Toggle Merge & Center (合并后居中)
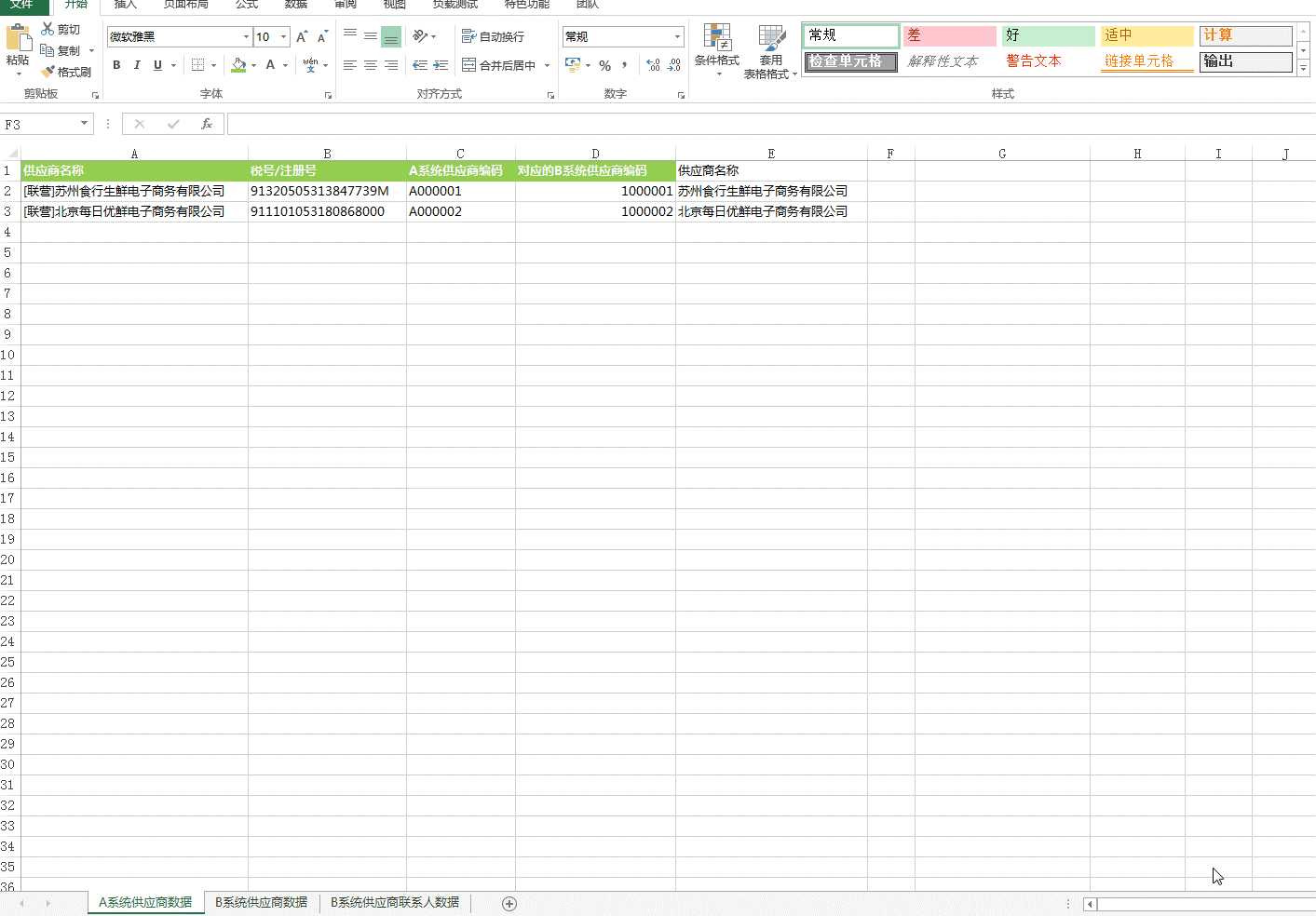Image resolution: width=1316 pixels, height=916 pixels. (x=499, y=65)
